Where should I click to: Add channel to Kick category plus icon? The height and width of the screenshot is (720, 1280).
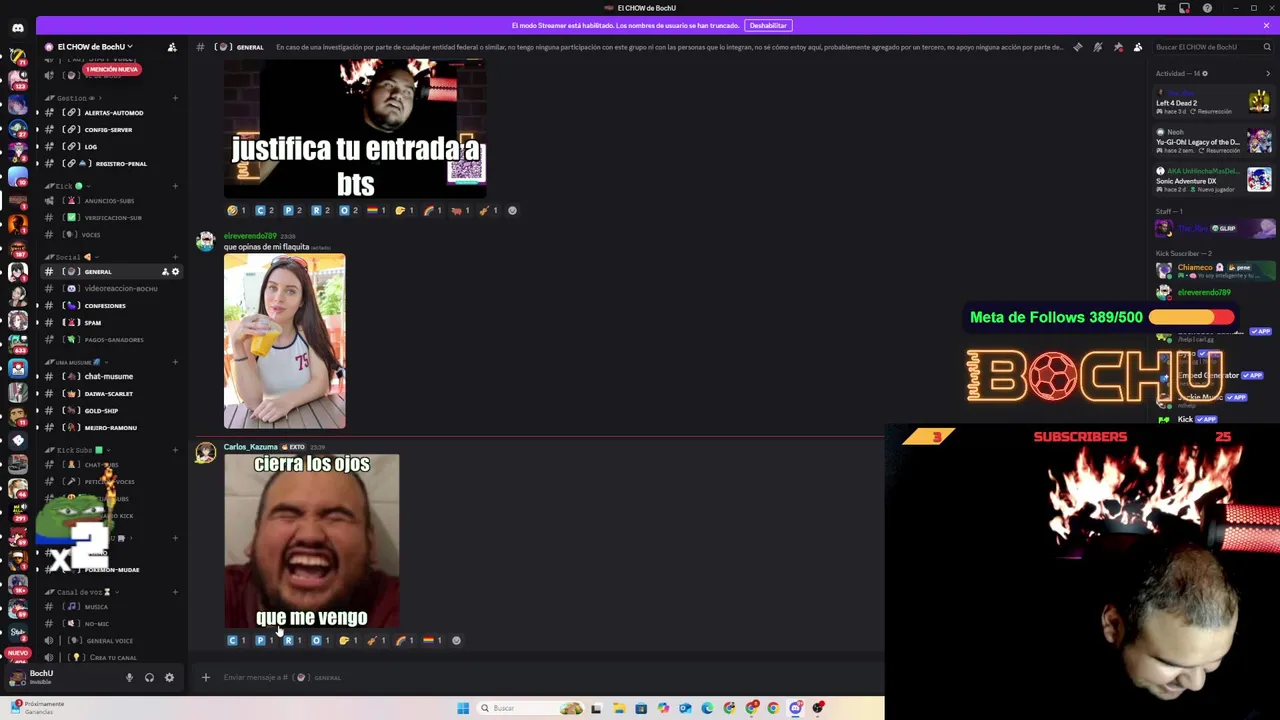click(x=175, y=186)
